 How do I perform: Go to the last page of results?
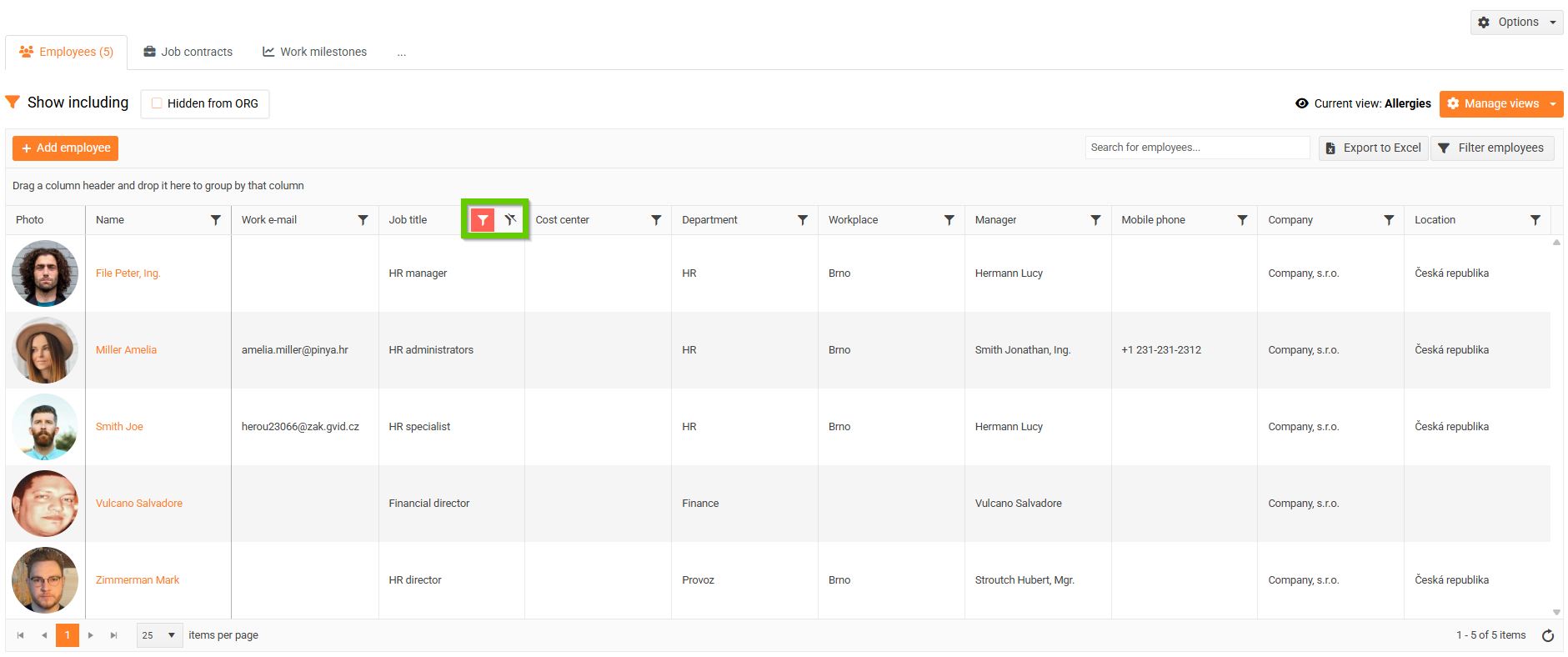[x=114, y=635]
